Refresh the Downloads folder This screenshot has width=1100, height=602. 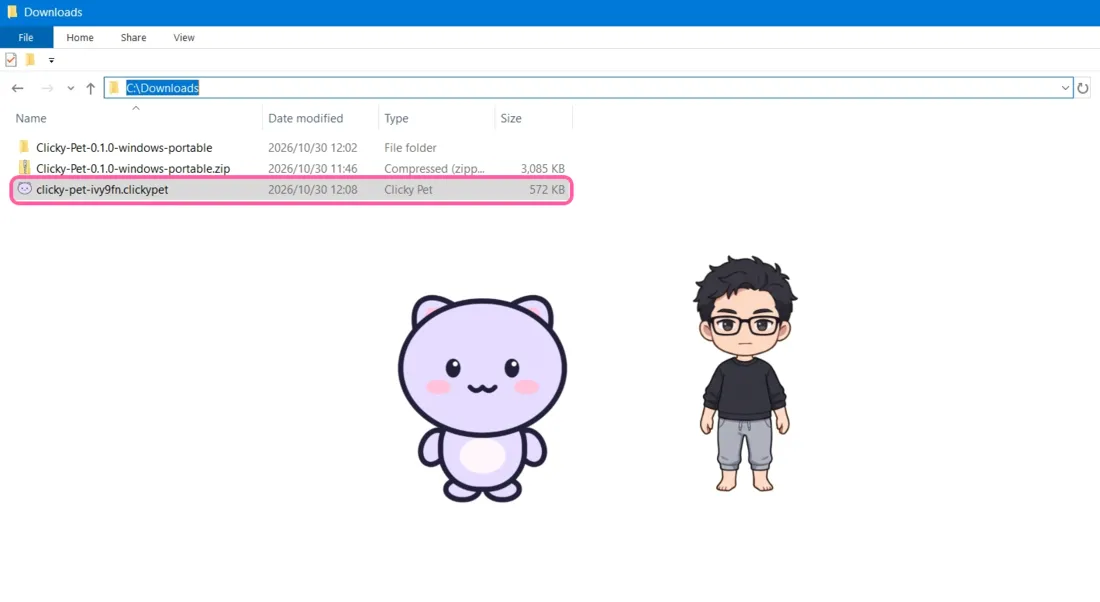(x=1083, y=88)
